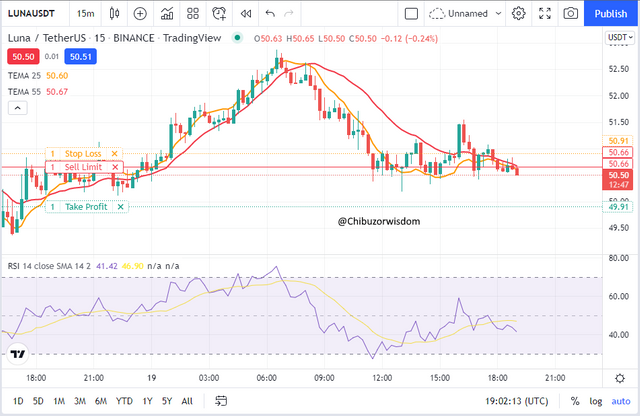The image size is (640, 416).
Task: Create an alert with alarm clock icon
Action: [219, 13]
